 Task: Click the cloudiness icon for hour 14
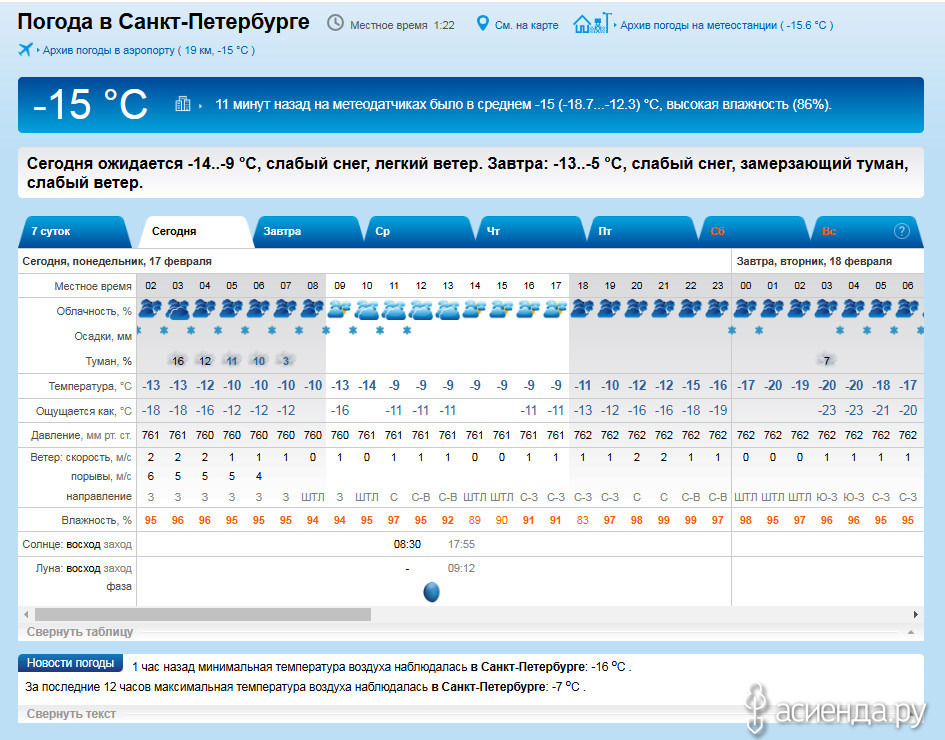pyautogui.click(x=475, y=310)
